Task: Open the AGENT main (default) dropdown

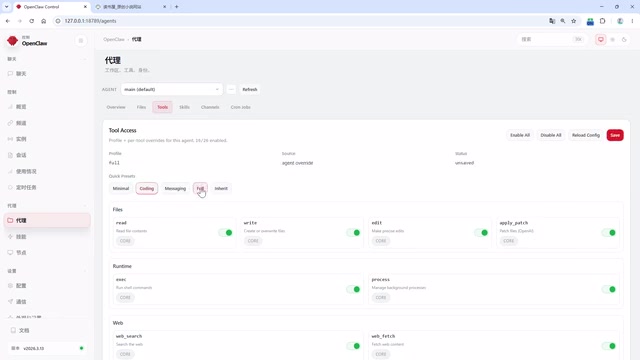Action: tap(172, 89)
